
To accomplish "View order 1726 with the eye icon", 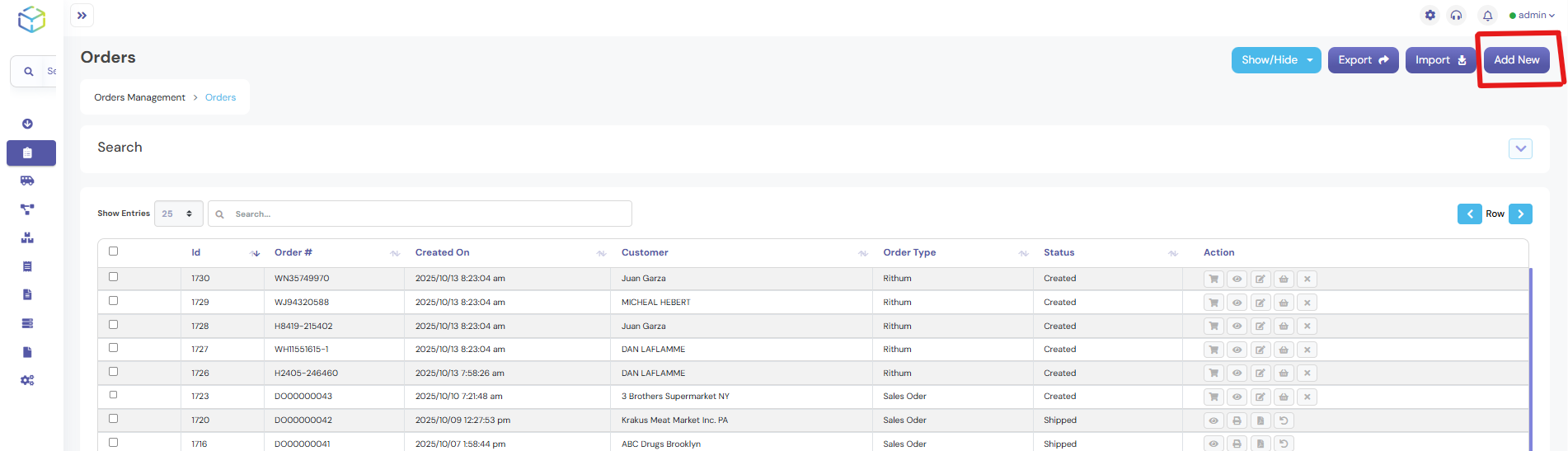I will tap(1237, 373).
